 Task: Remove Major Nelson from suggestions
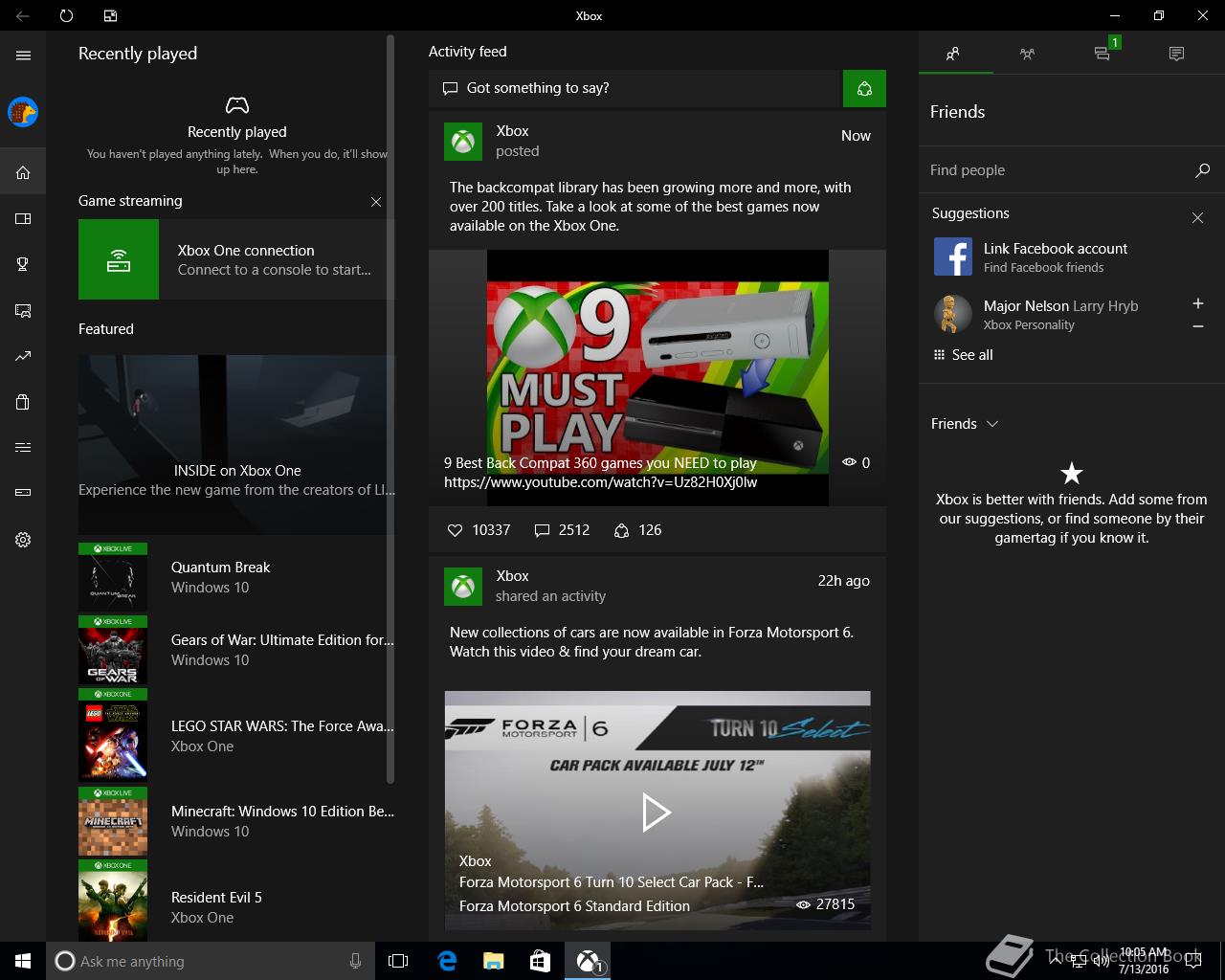(1197, 326)
